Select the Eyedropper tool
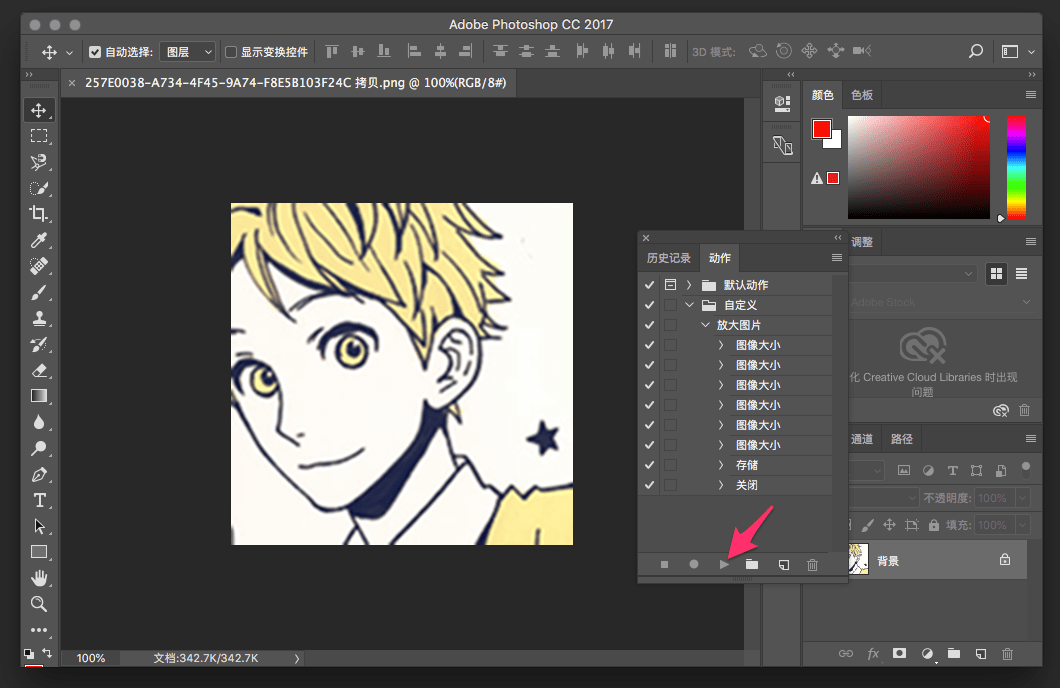 39,240
